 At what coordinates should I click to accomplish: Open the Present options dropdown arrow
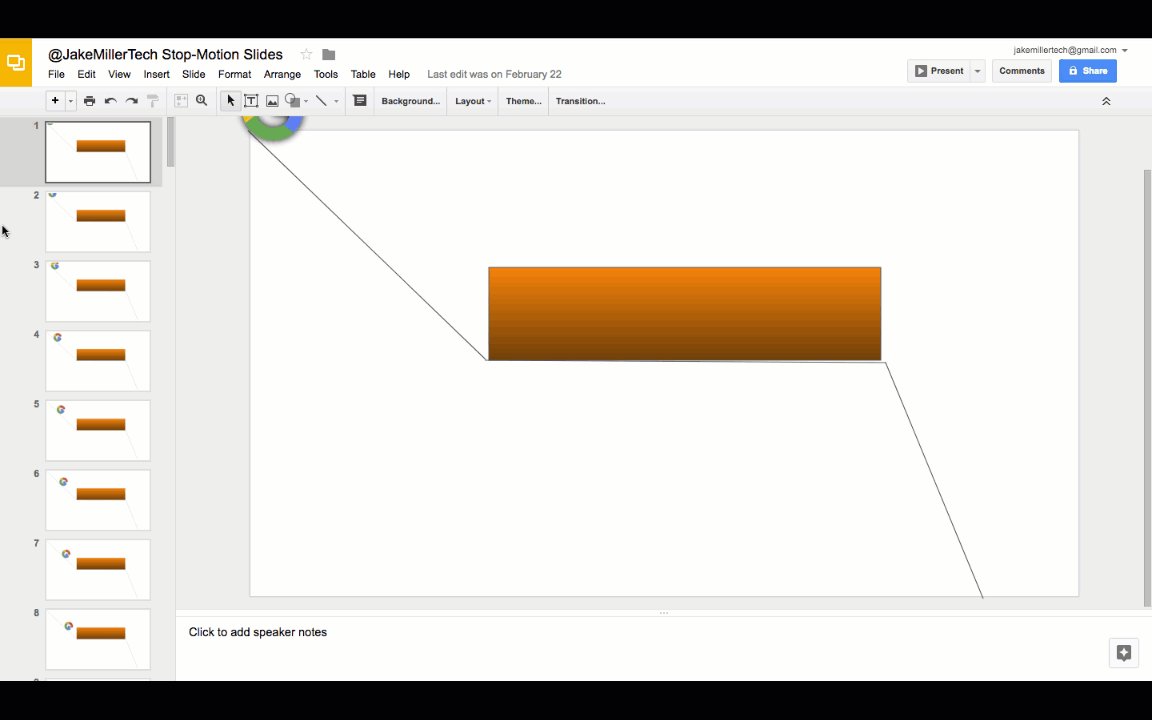click(x=977, y=71)
